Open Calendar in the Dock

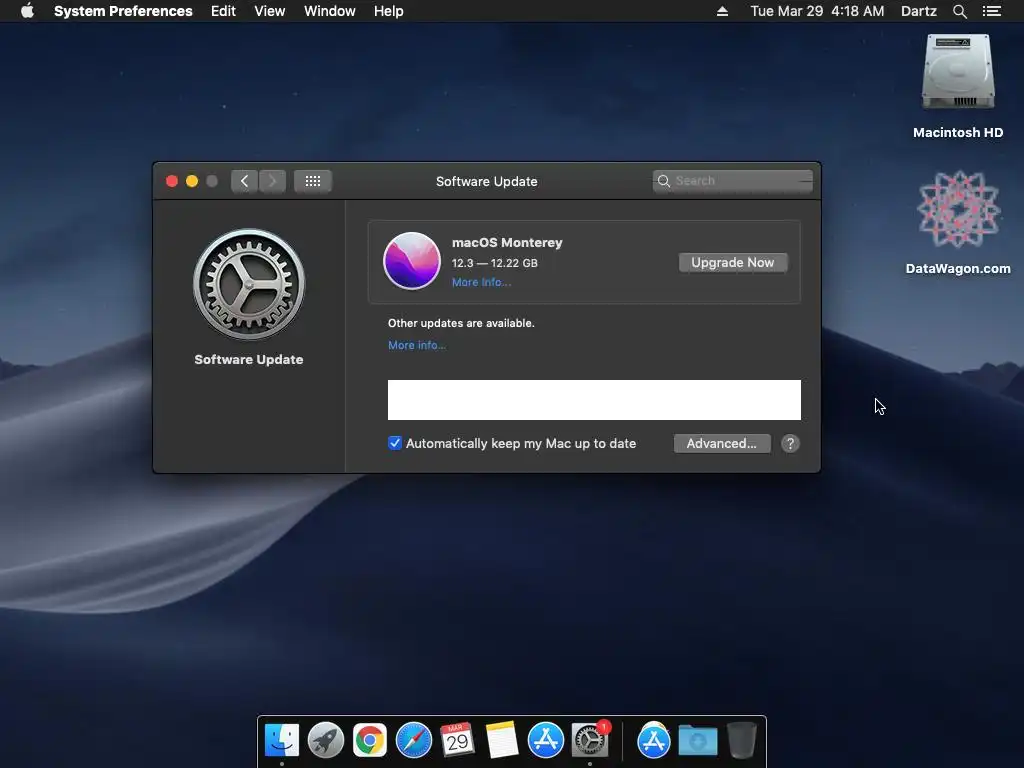tap(457, 740)
